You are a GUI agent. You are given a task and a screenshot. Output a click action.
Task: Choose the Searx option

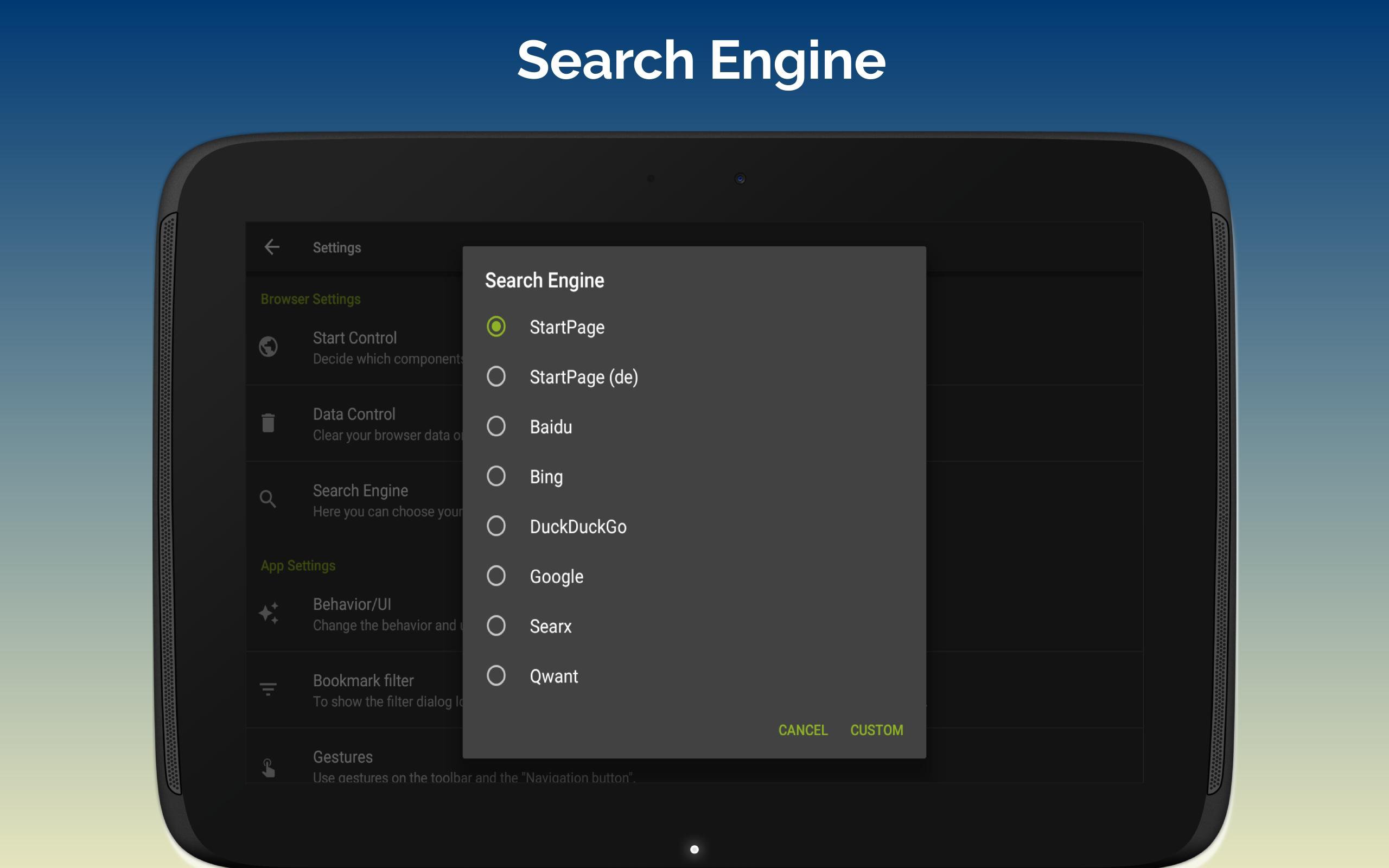496,626
